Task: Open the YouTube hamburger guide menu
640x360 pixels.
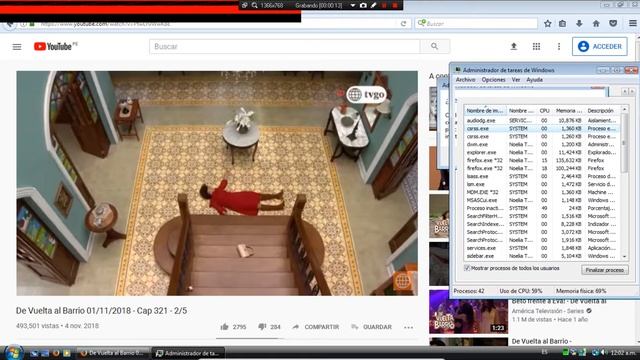Action: pos(17,47)
